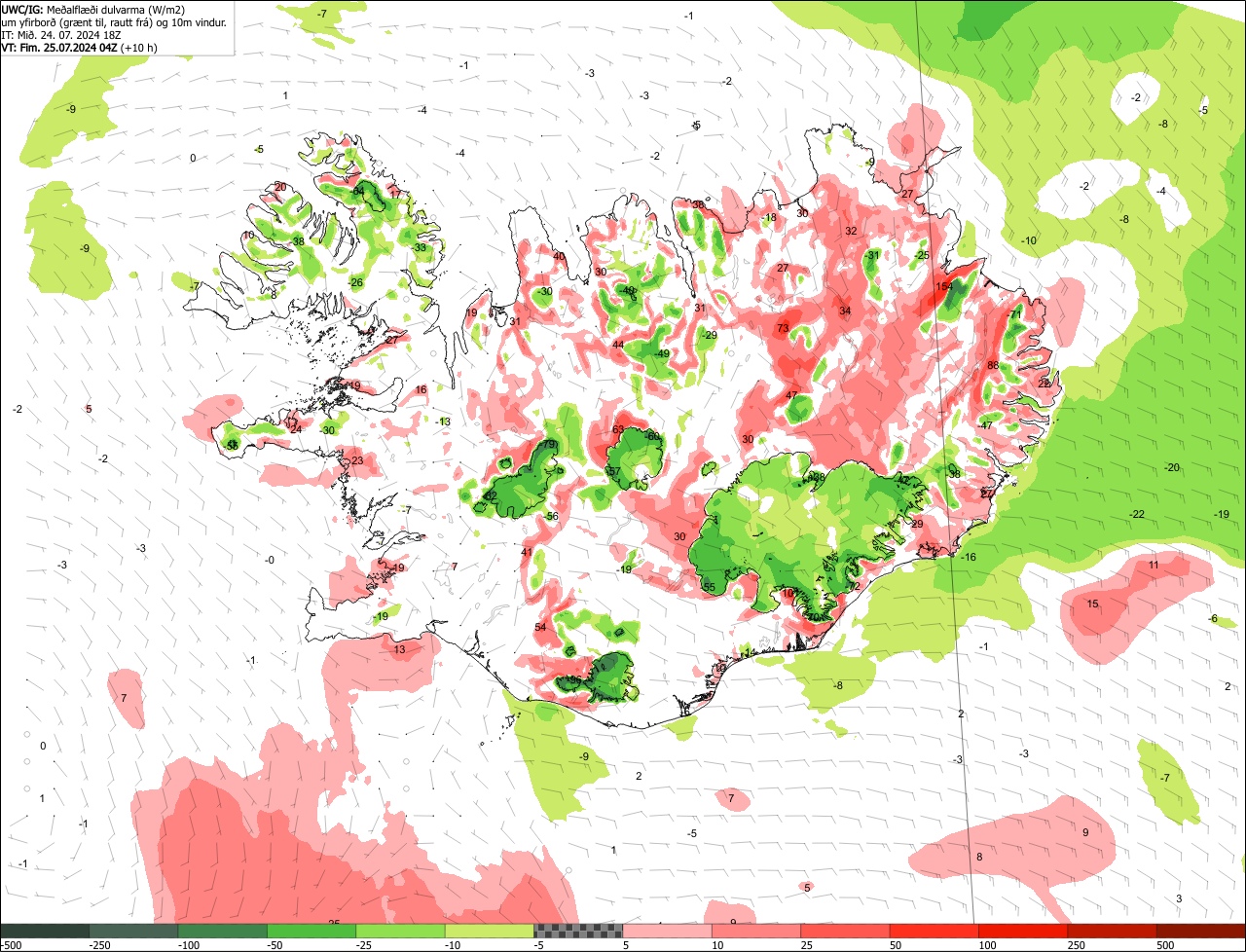Click the map value '73'

pos(783,329)
